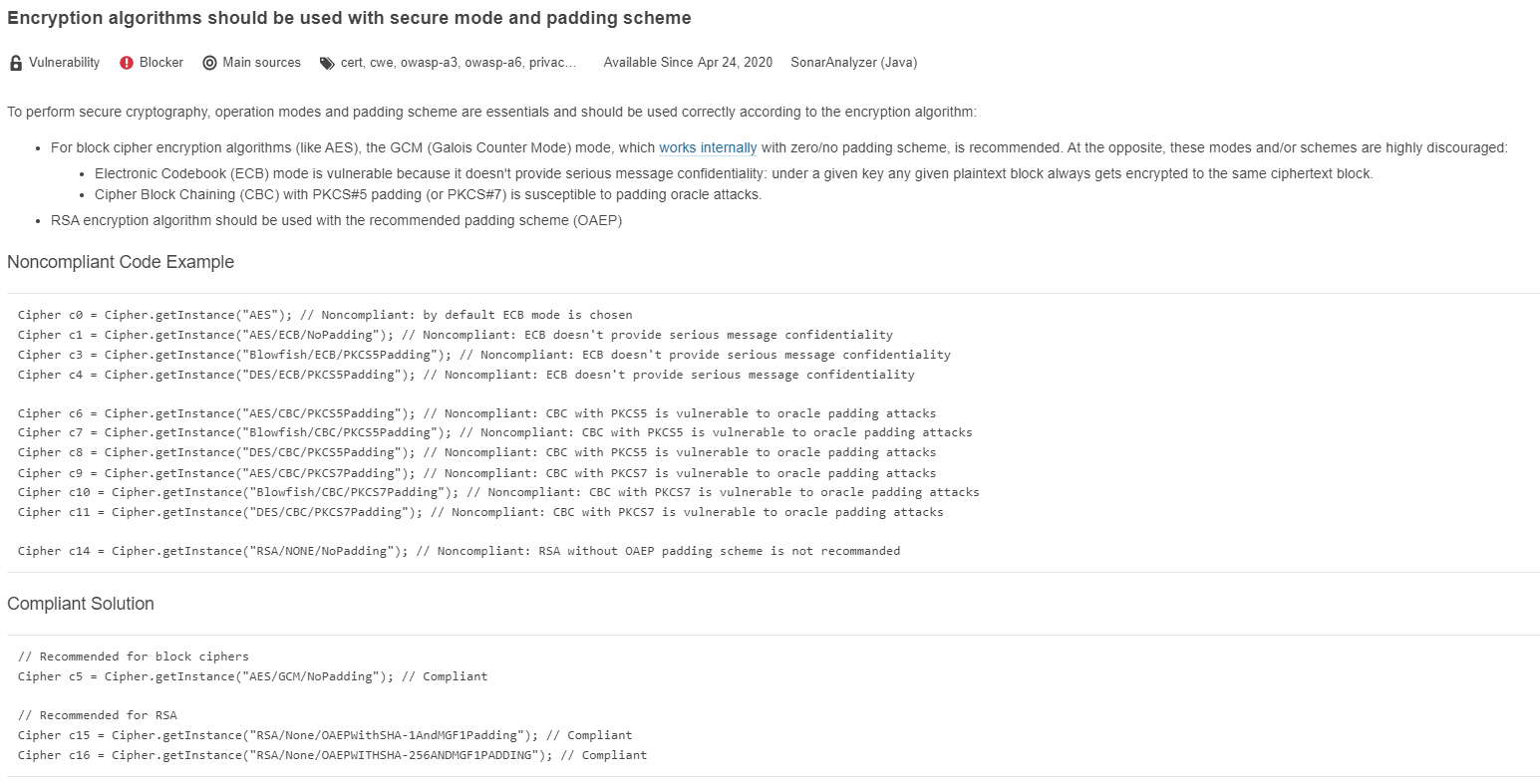Click the Cipher c16 OAEPWITHSHA-256 code line
Image resolution: width=1540 pixels, height=784 pixels.
point(332,755)
